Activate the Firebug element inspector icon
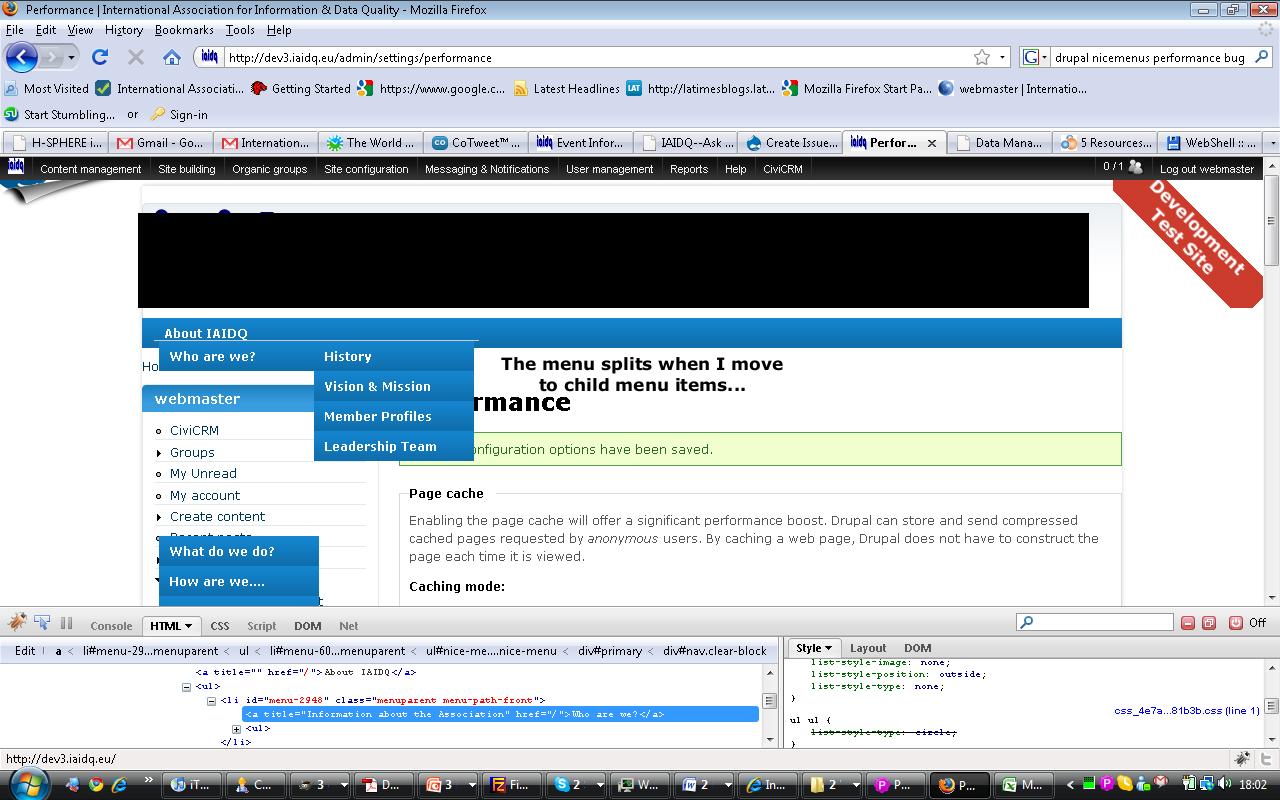 tap(42, 623)
